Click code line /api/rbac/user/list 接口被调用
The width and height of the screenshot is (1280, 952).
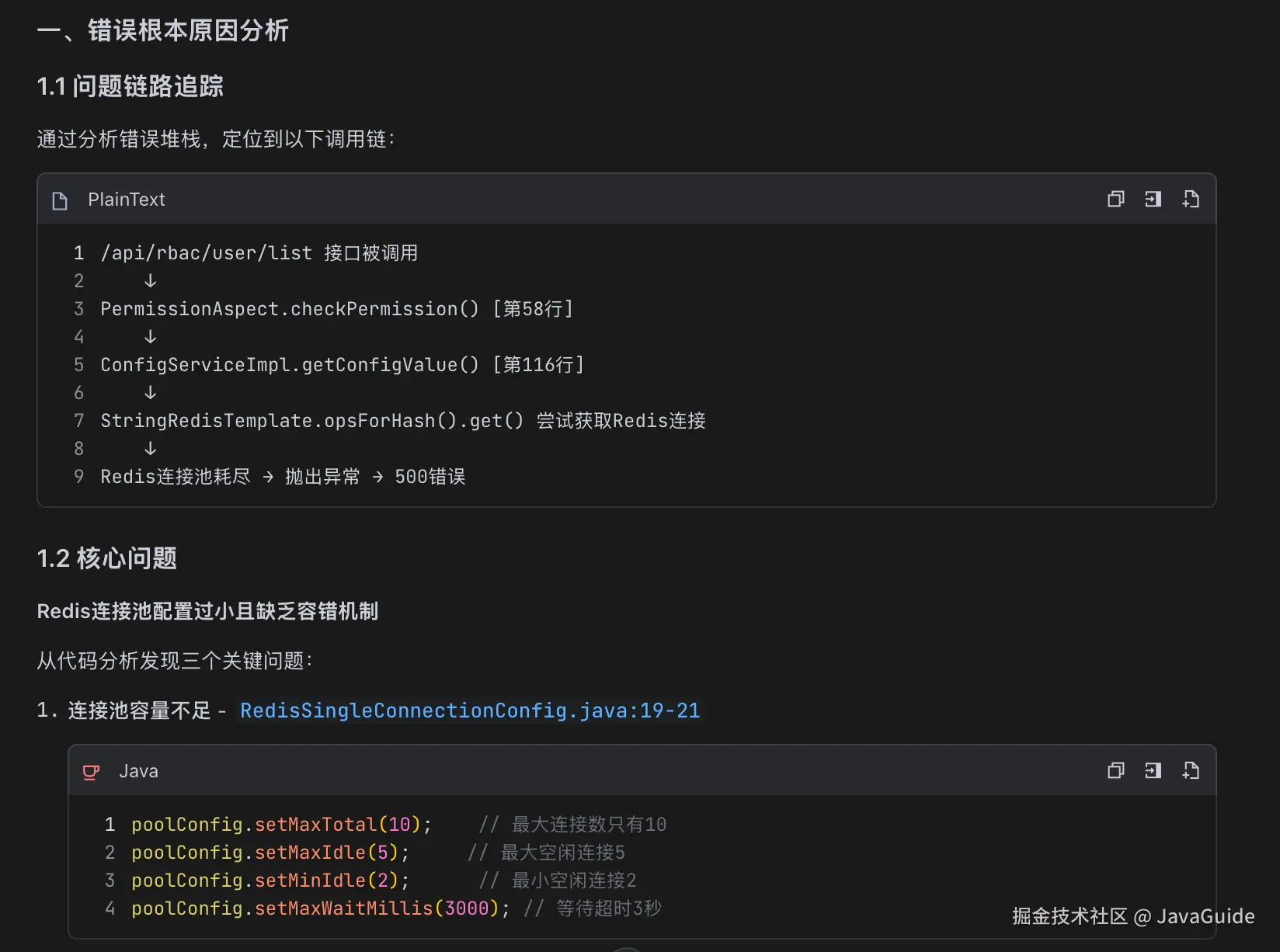pos(259,253)
